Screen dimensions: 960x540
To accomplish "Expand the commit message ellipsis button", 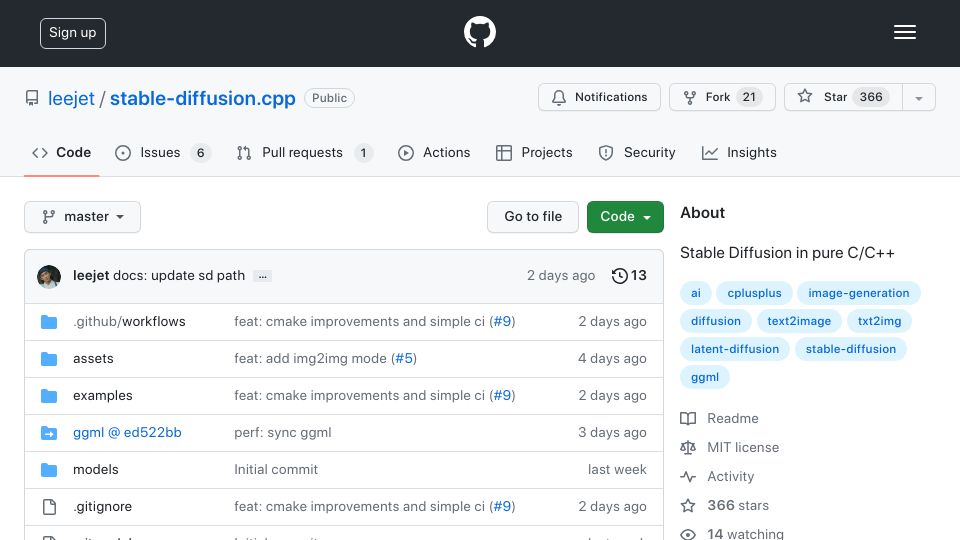I will click(263, 276).
